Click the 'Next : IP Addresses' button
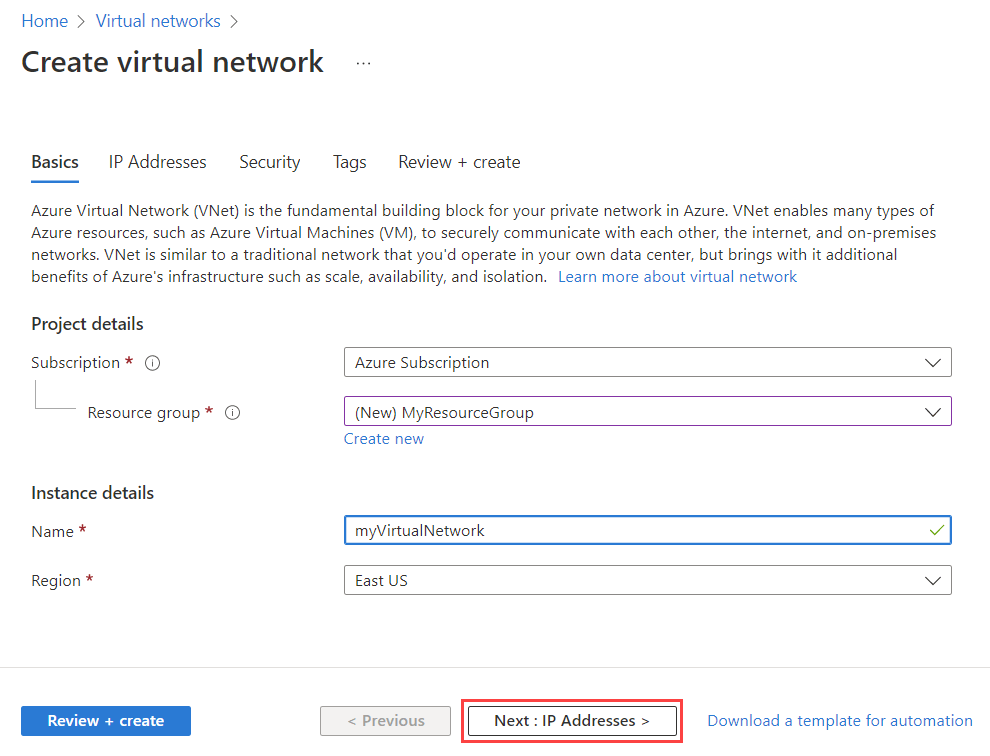Image resolution: width=990 pixels, height=756 pixels. (572, 720)
